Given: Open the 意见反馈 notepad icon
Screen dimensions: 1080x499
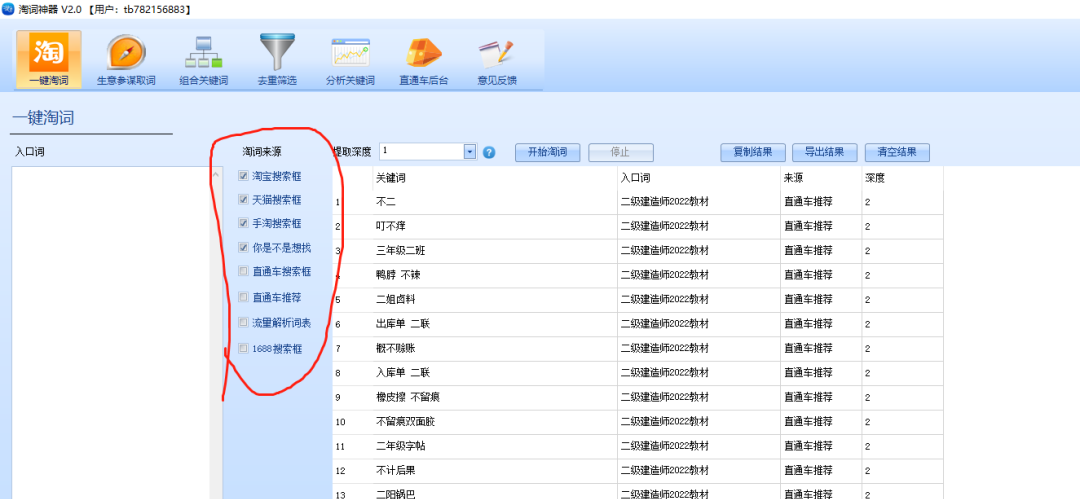Looking at the screenshot, I should click(x=497, y=60).
